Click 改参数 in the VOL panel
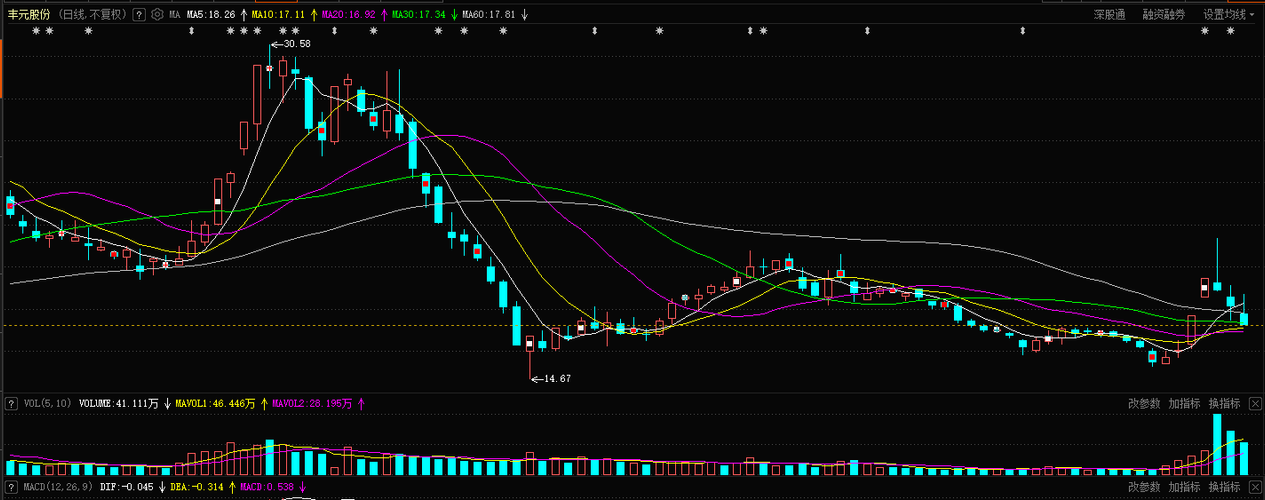Image resolution: width=1265 pixels, height=500 pixels. click(1144, 404)
